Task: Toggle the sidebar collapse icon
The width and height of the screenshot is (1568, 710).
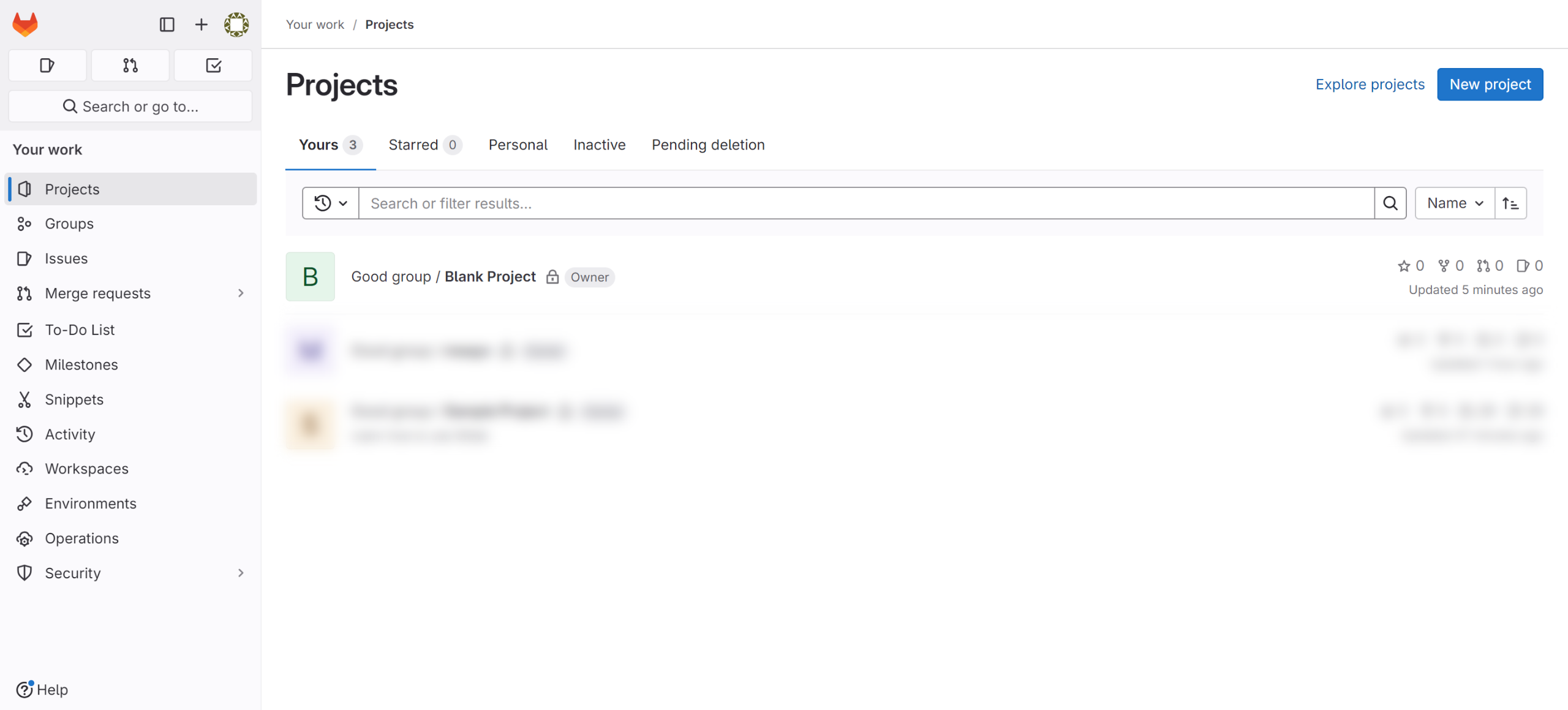Action: pyautogui.click(x=167, y=25)
